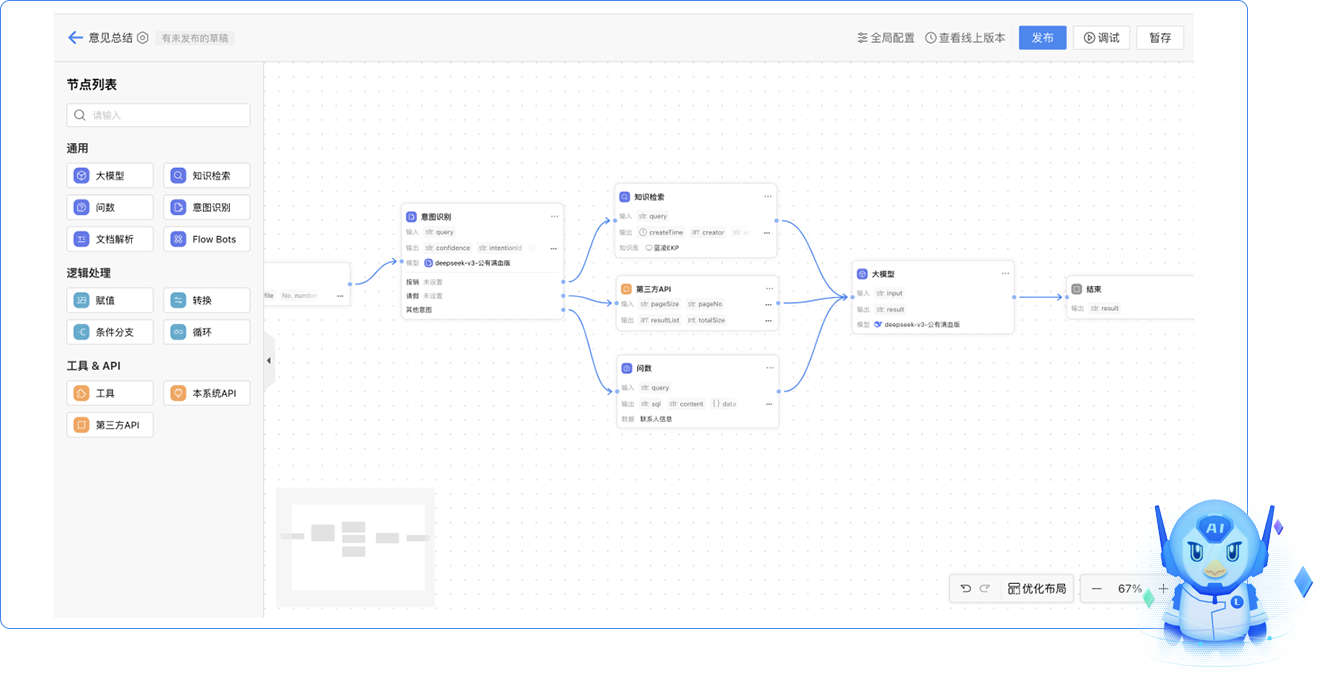The image size is (1322, 683).
Task: Open the 大模型 canvas node's more menu
Action: [1005, 273]
